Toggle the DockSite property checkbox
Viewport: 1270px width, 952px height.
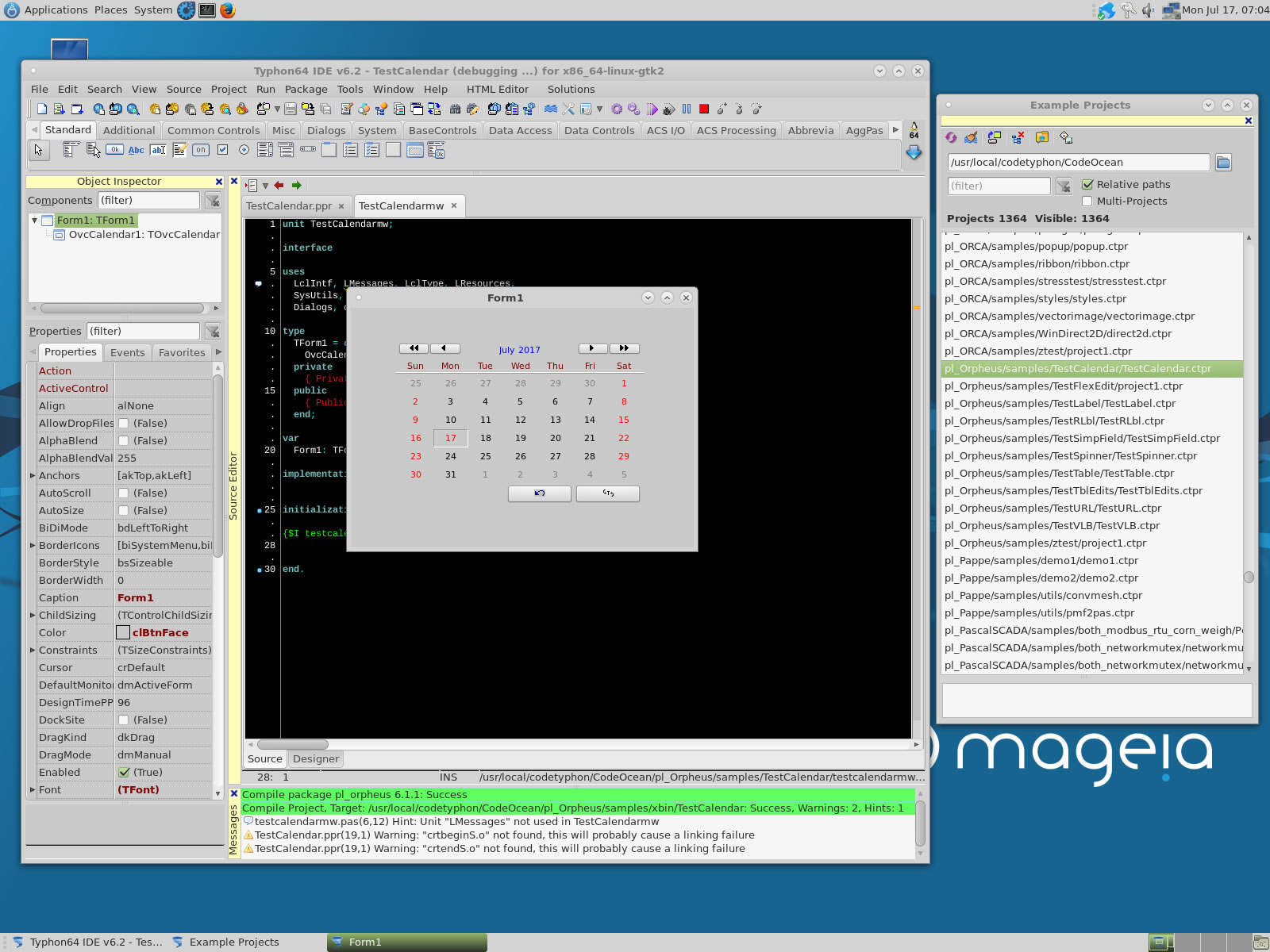click(x=123, y=720)
